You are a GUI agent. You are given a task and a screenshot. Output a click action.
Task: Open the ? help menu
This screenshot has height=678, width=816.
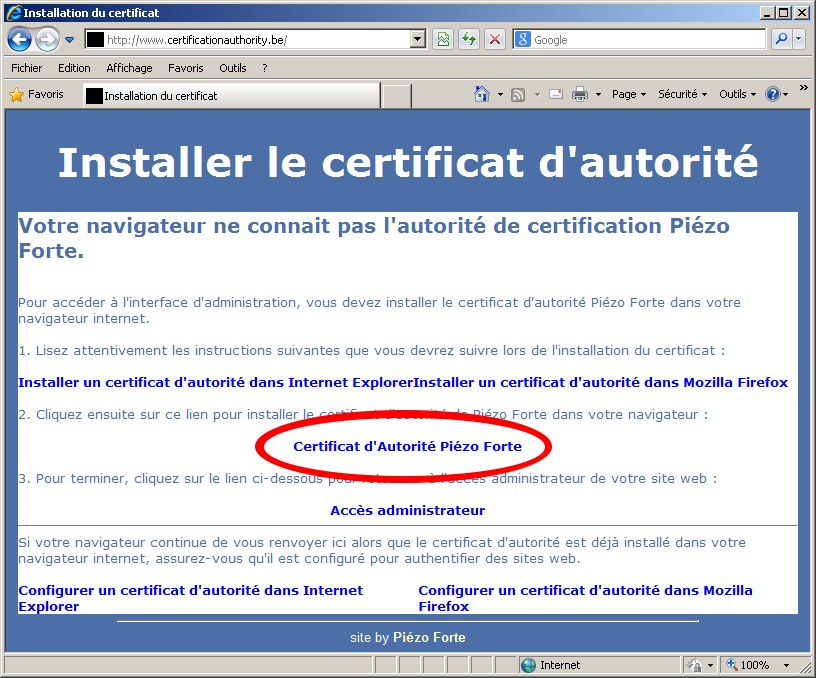pyautogui.click(x=265, y=68)
